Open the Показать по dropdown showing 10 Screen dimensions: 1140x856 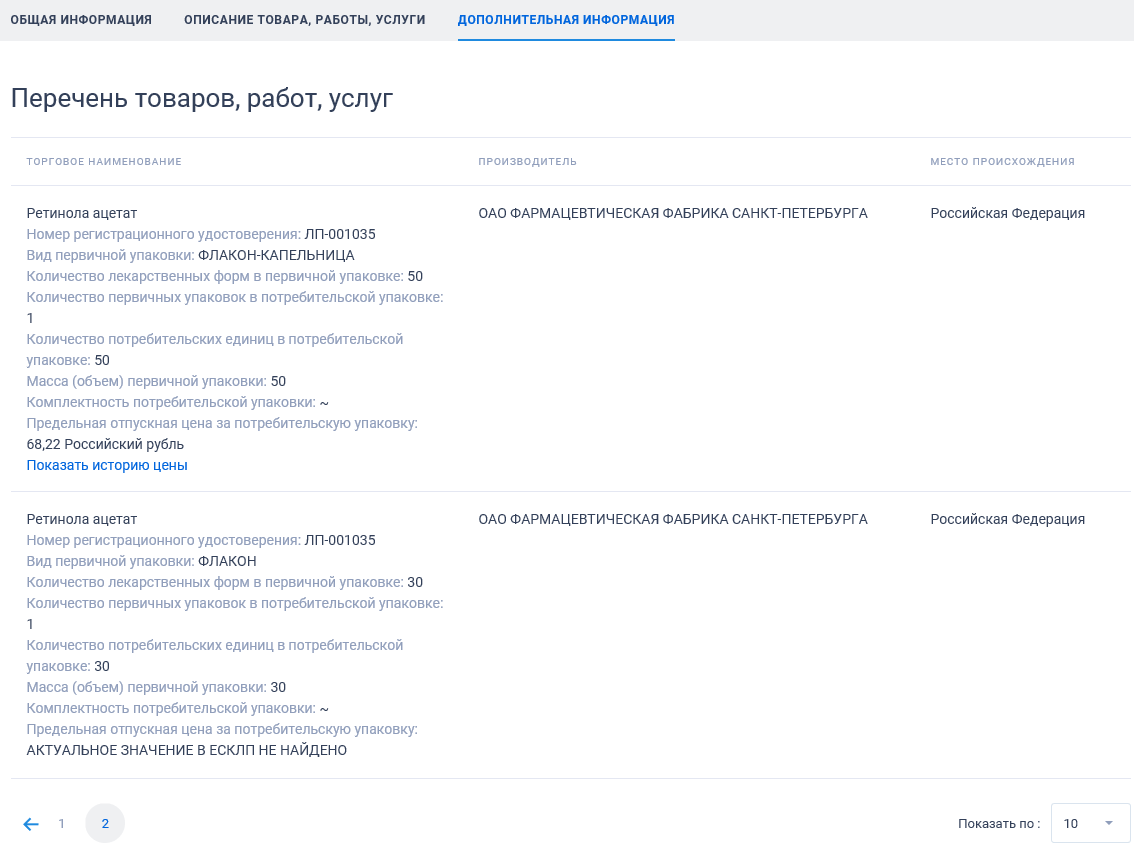tap(1090, 823)
